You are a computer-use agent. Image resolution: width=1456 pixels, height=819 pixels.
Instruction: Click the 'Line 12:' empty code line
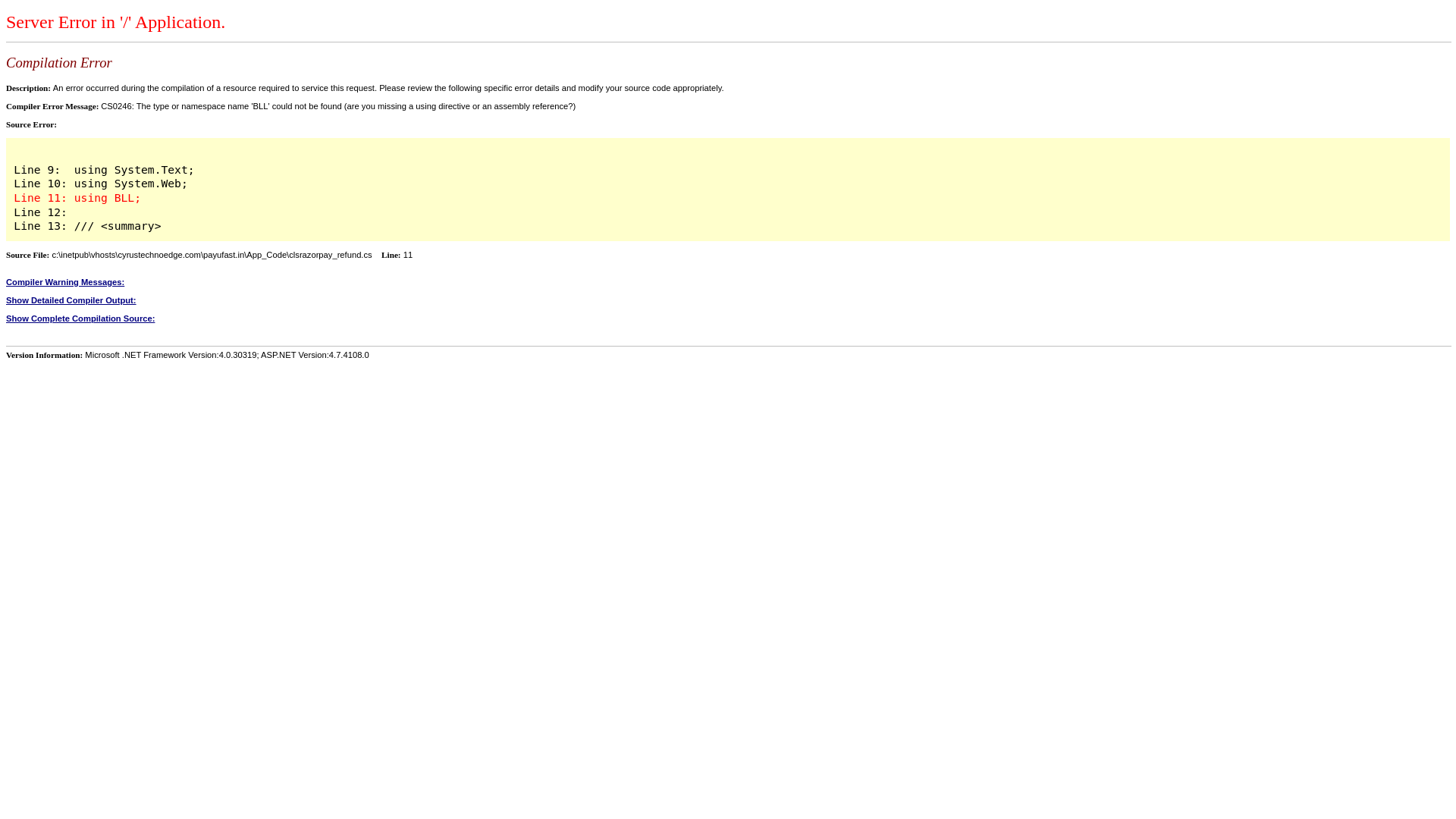click(40, 212)
